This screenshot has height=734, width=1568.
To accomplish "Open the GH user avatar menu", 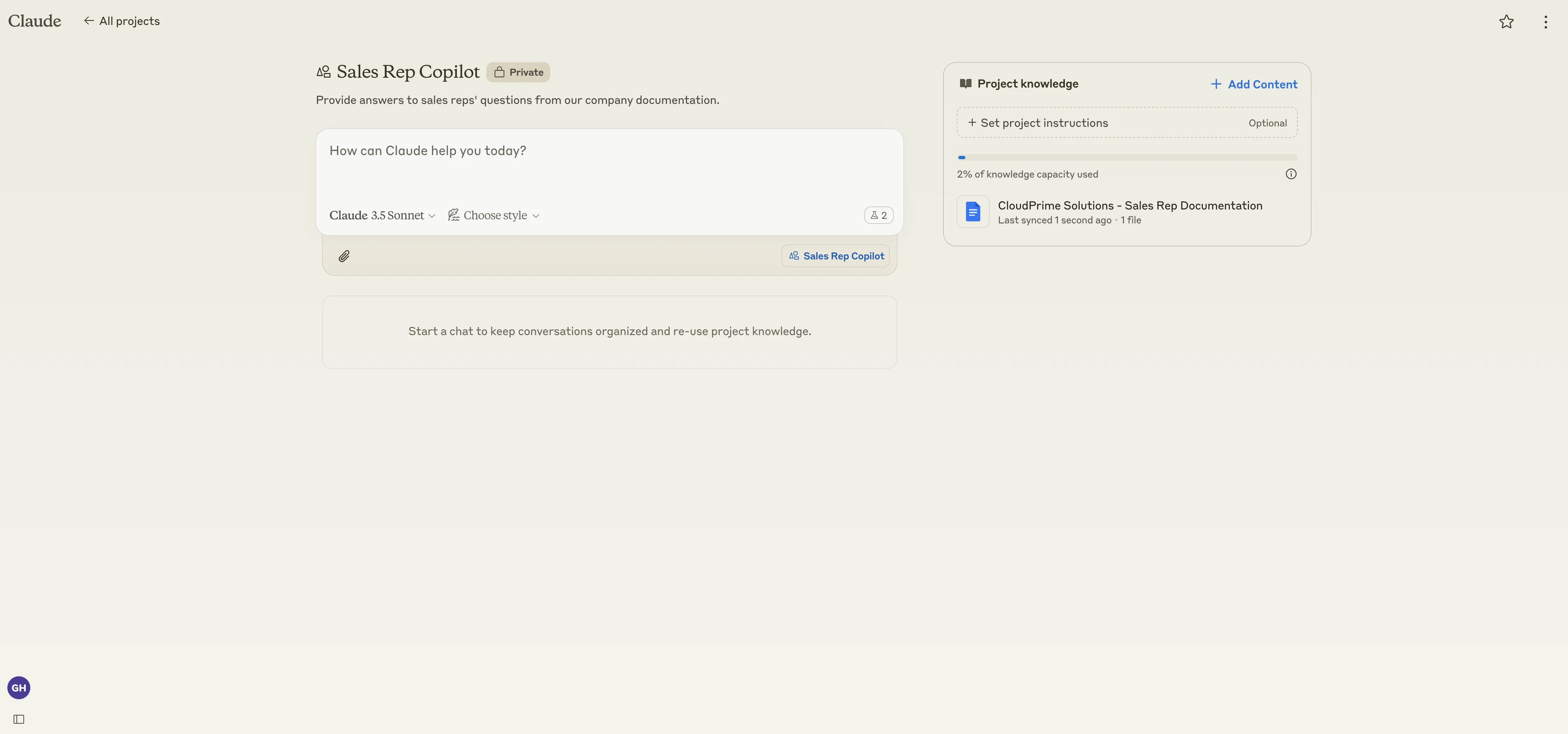I will 19,688.
